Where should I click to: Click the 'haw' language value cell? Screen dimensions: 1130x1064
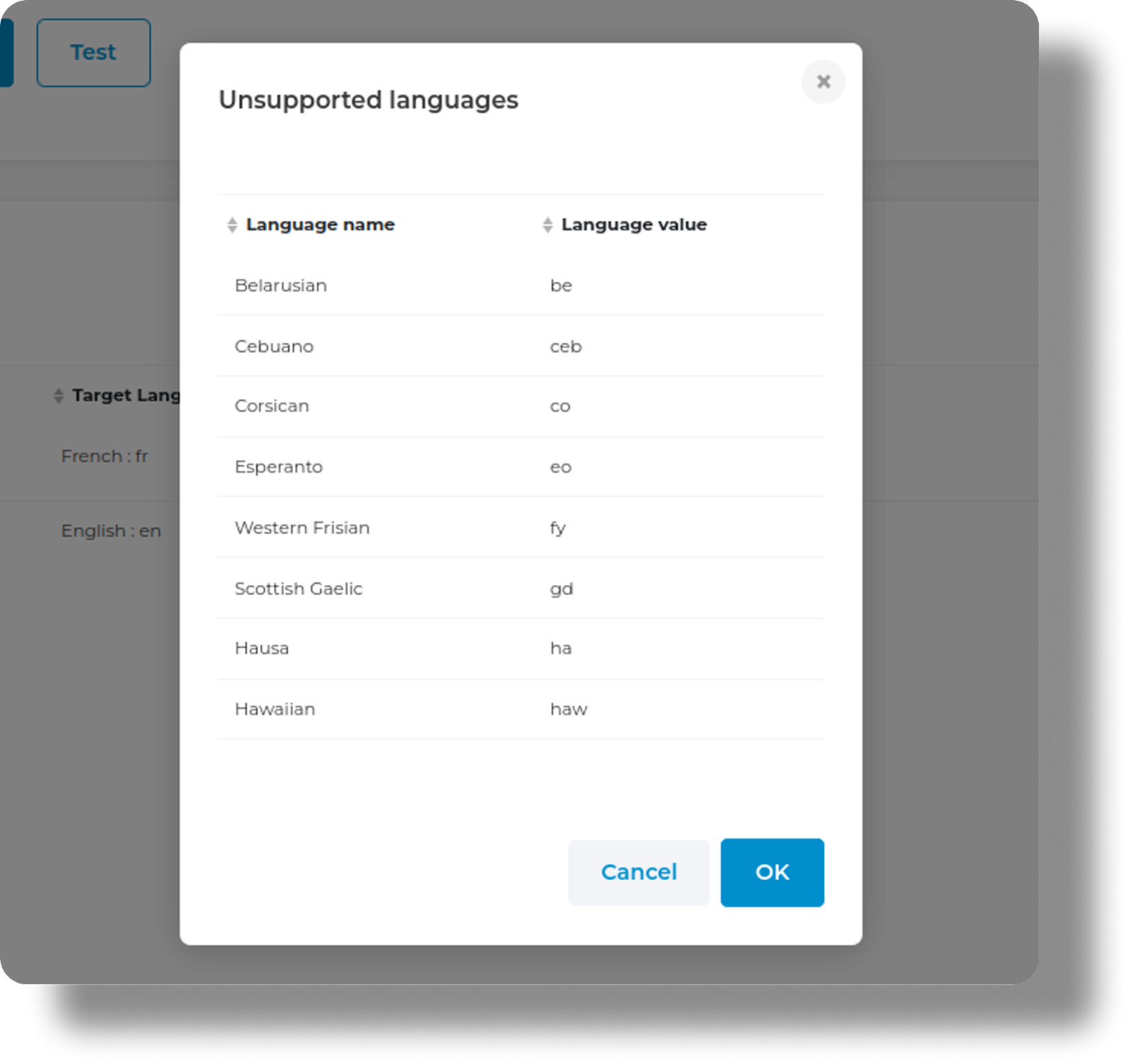pos(569,709)
